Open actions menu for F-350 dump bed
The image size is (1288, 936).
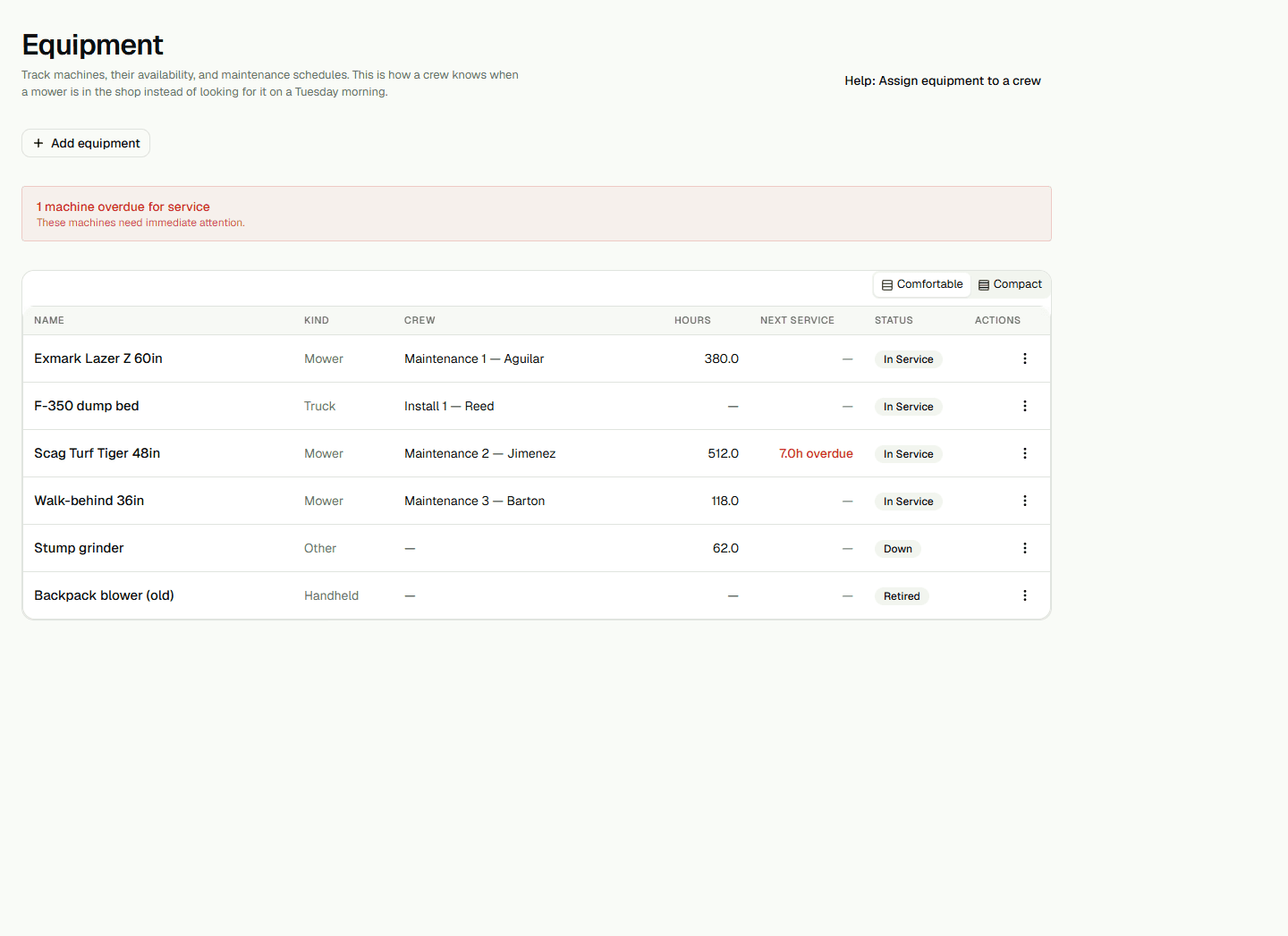click(1025, 406)
